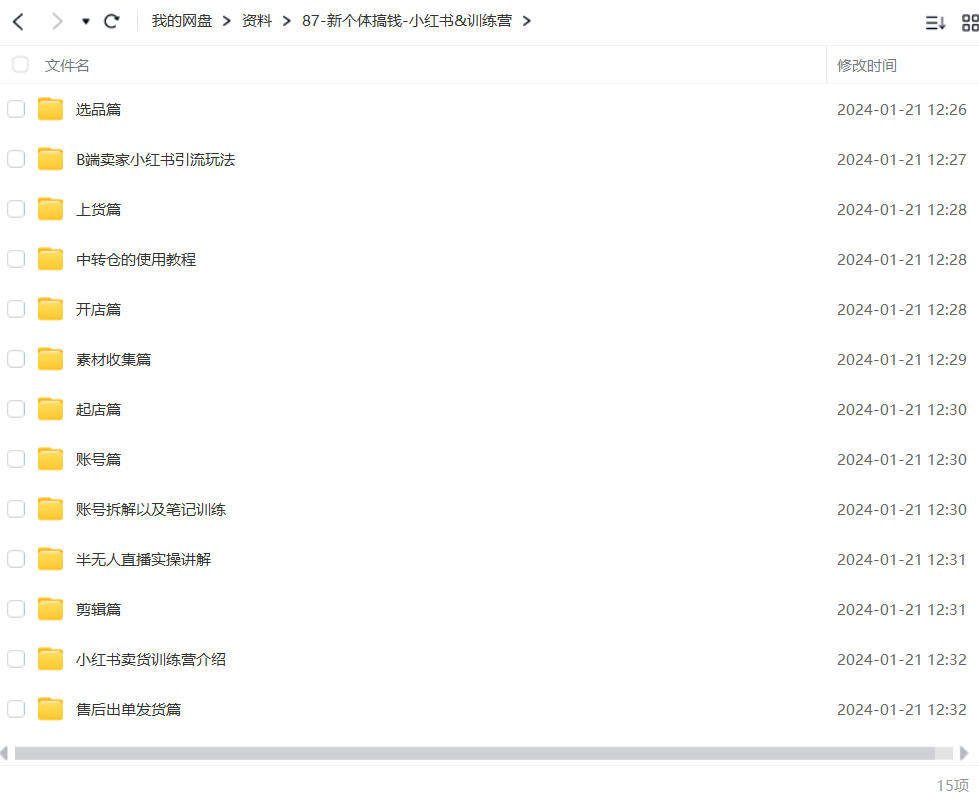Click the scroll-left arrow of horizontal scrollbar
Screen dimensions: 979x801
5,753
